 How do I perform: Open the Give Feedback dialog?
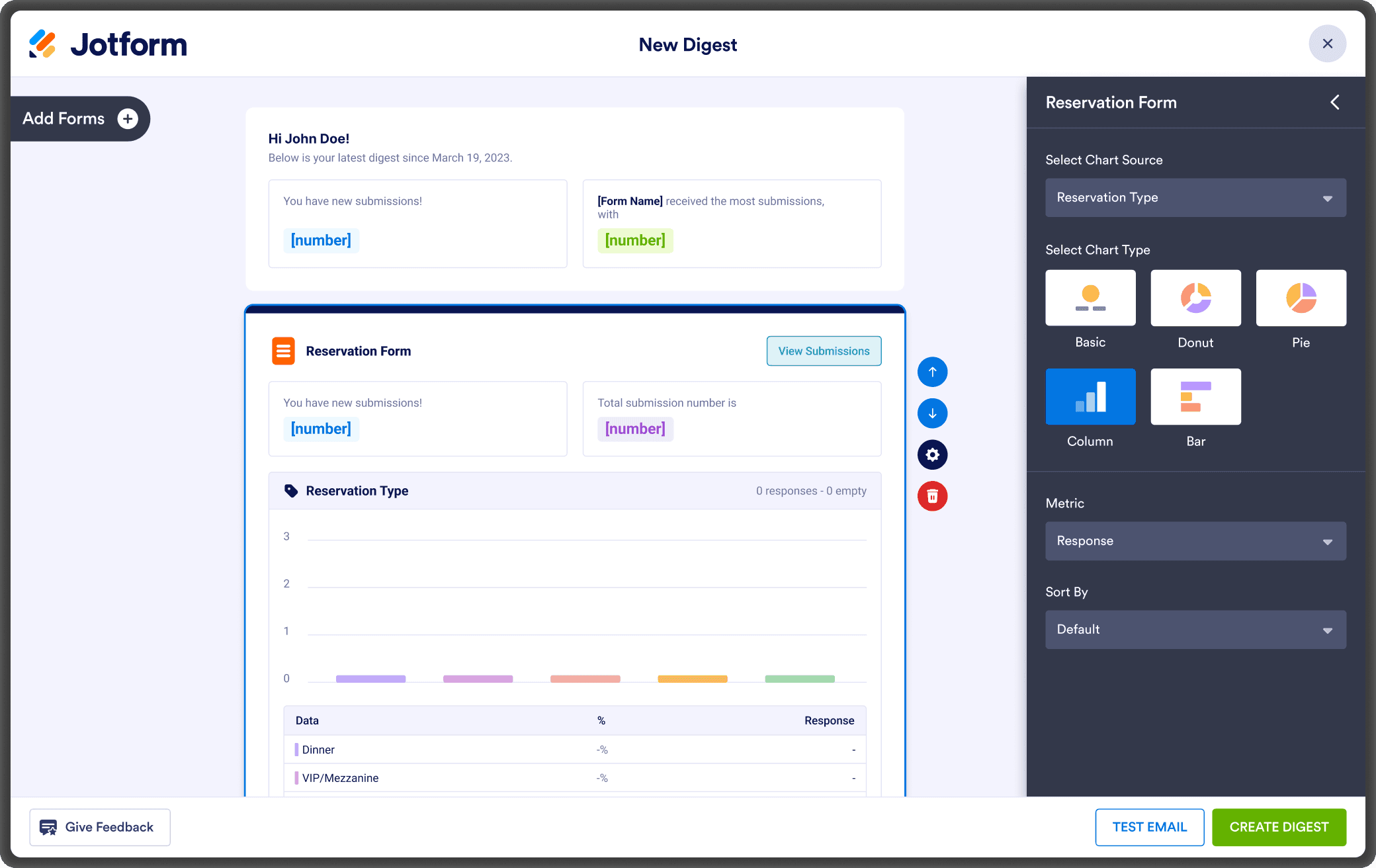pyautogui.click(x=100, y=827)
